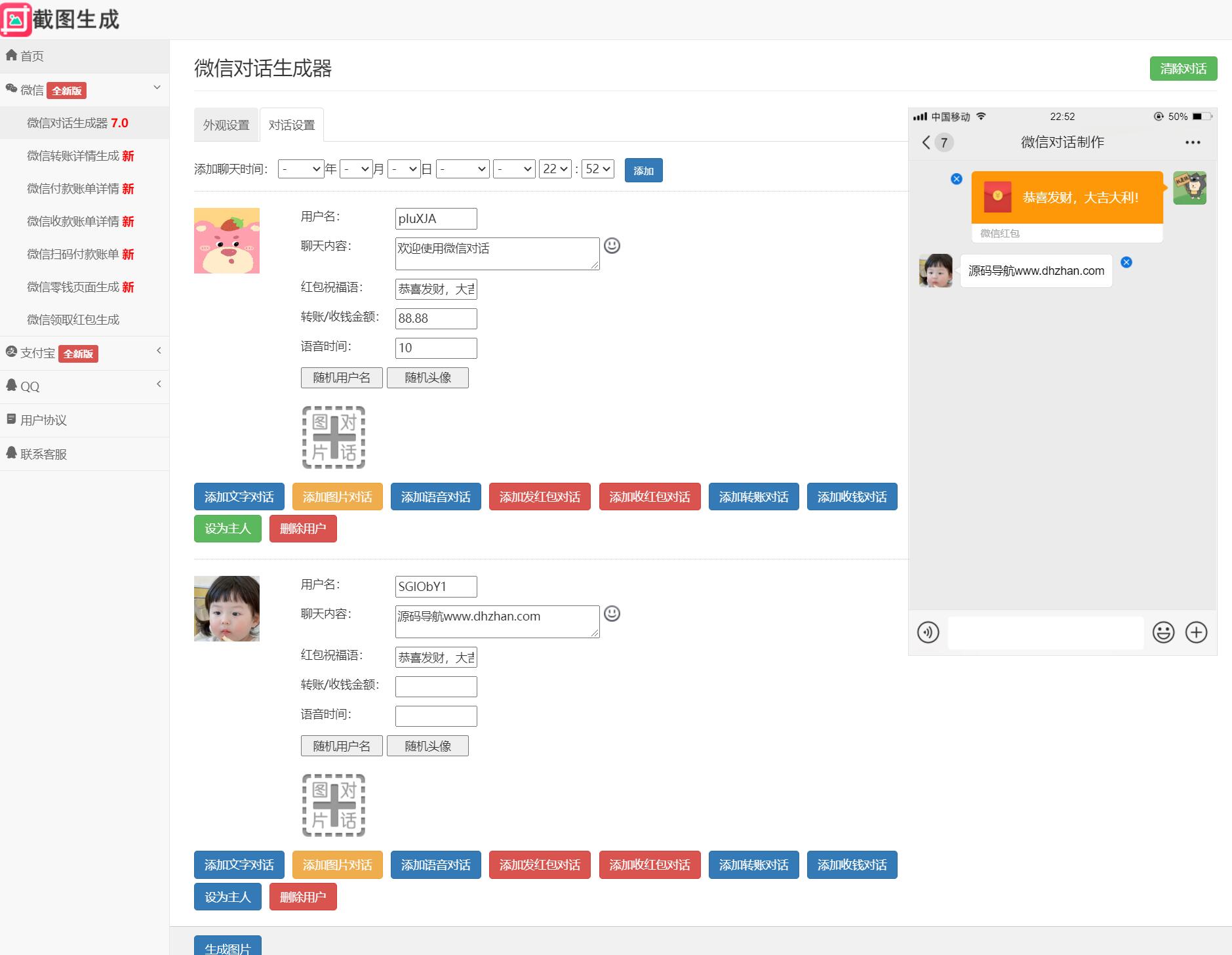Open the minute dropdown showing 52

click(x=598, y=169)
